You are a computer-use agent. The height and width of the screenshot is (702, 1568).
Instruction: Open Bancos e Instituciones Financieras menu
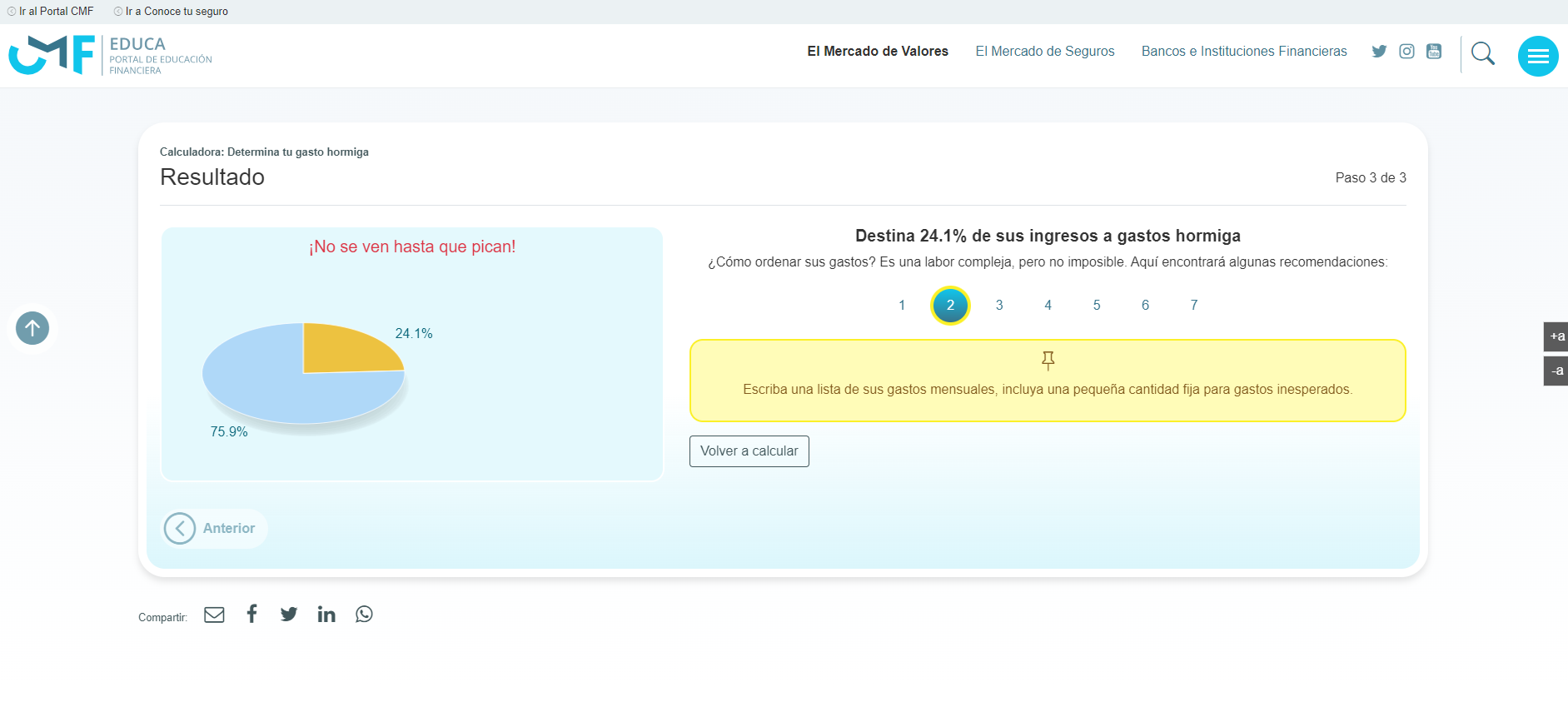[x=1243, y=52]
